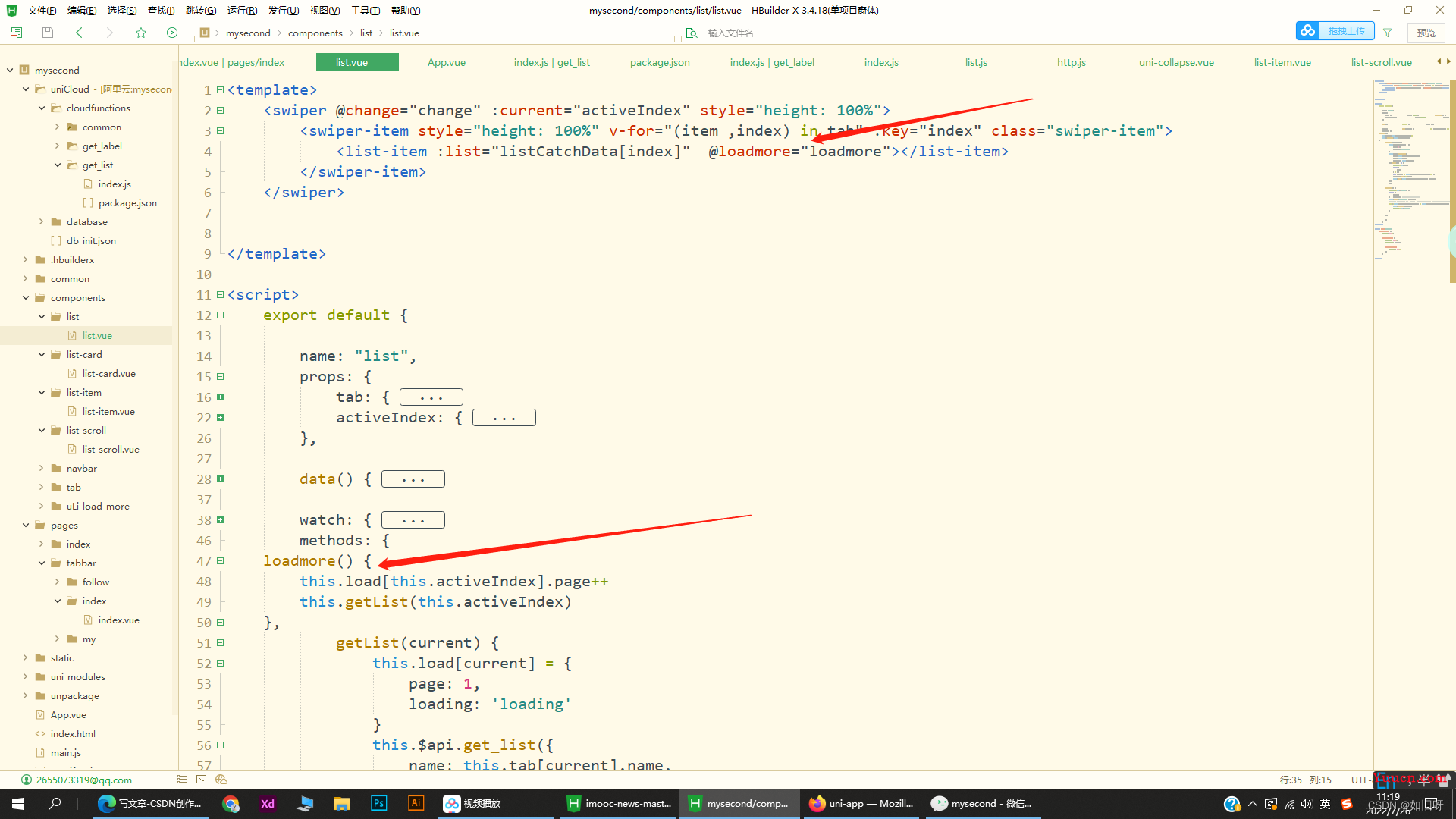This screenshot has width=1456, height=819.
Task: Toggle fold marker on line 28 data()
Action: tap(221, 479)
